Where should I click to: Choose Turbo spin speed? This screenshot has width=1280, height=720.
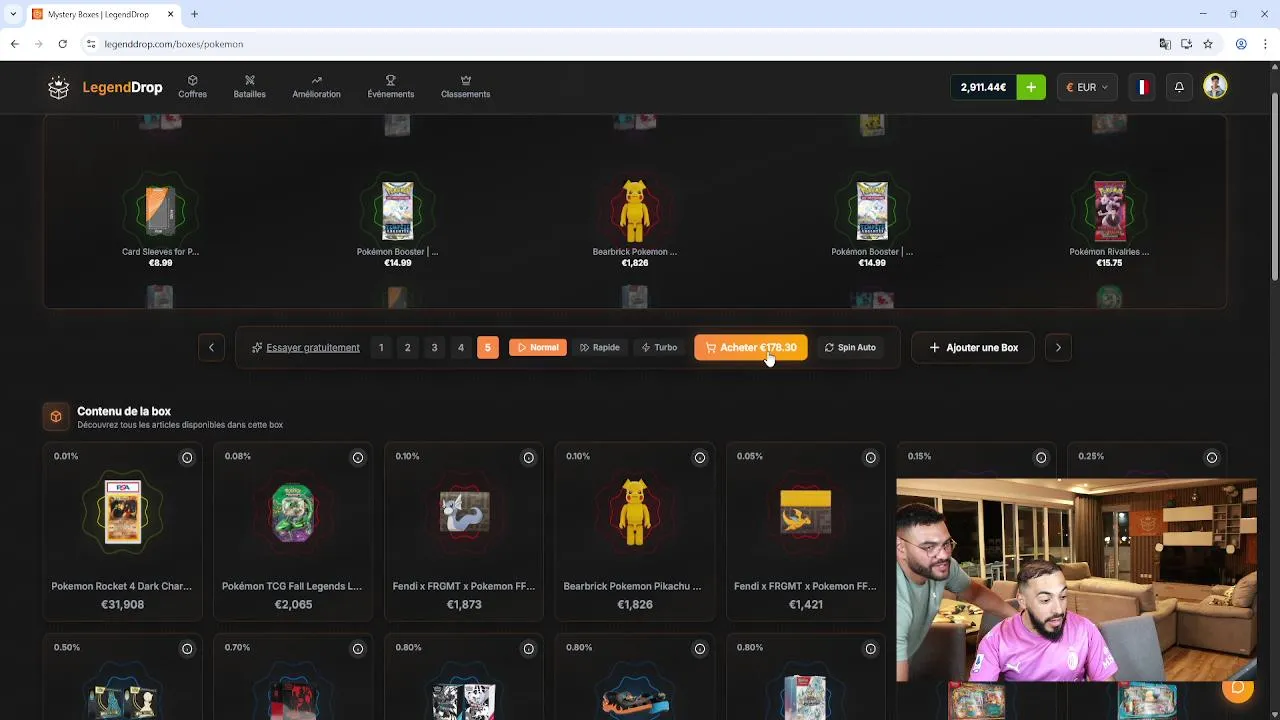tap(659, 348)
